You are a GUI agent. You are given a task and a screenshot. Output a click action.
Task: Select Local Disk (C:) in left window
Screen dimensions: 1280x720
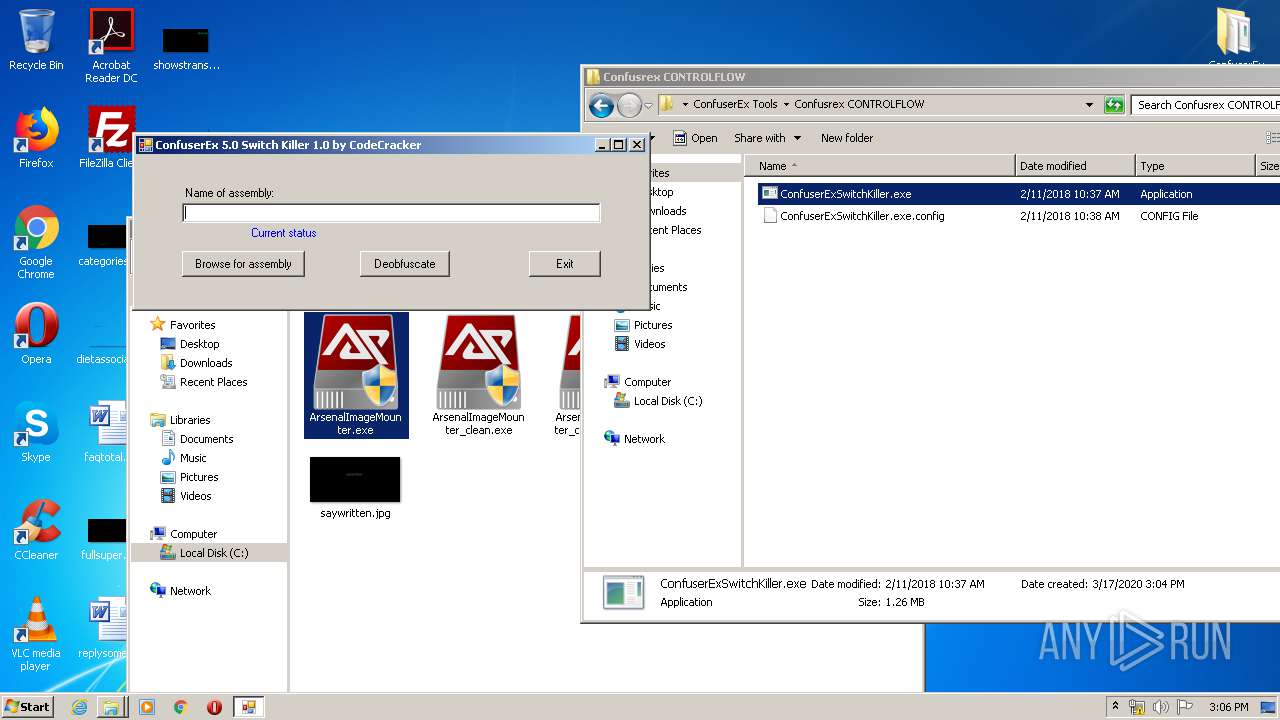209,553
